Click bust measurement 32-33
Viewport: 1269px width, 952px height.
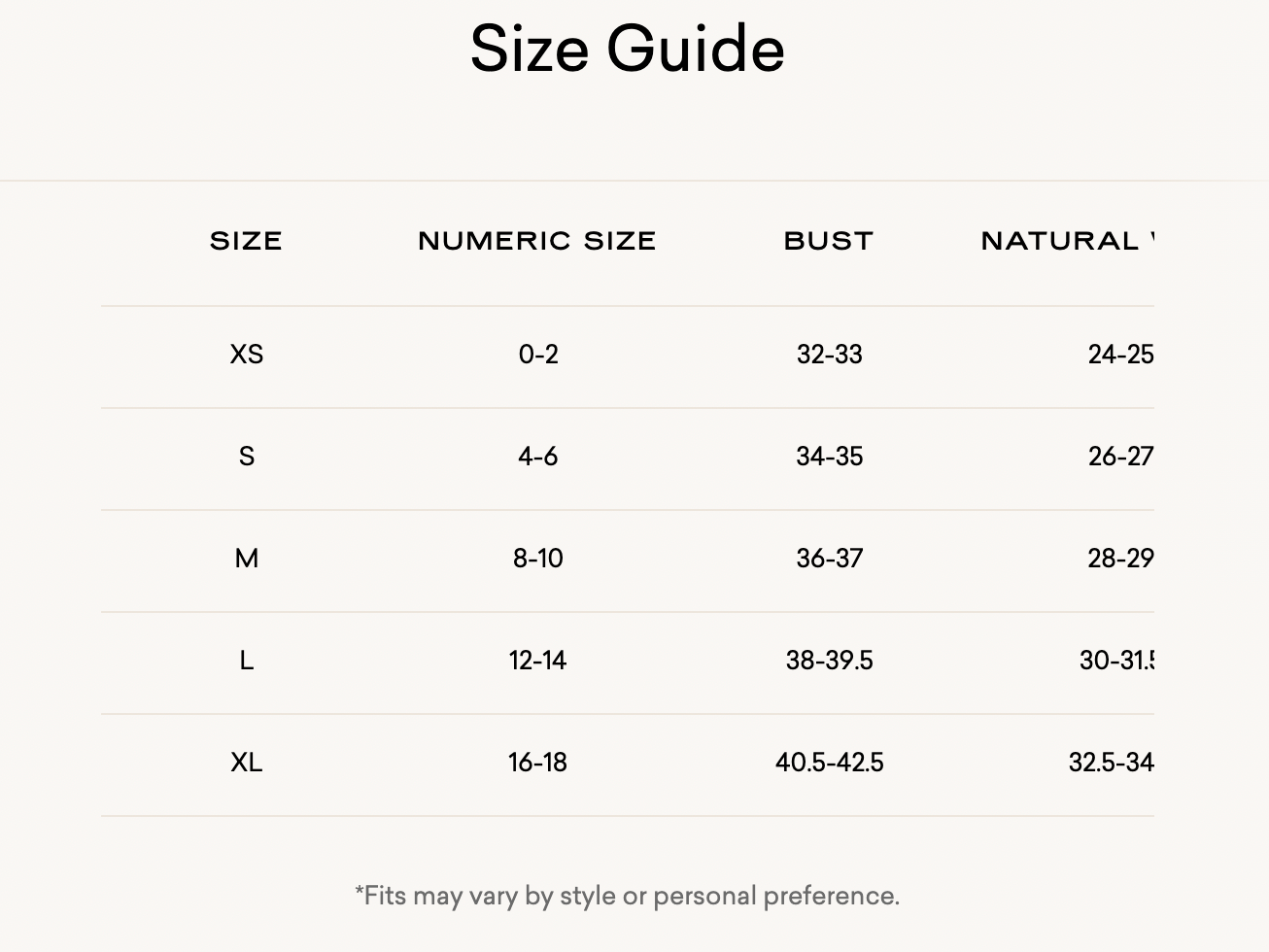(830, 355)
